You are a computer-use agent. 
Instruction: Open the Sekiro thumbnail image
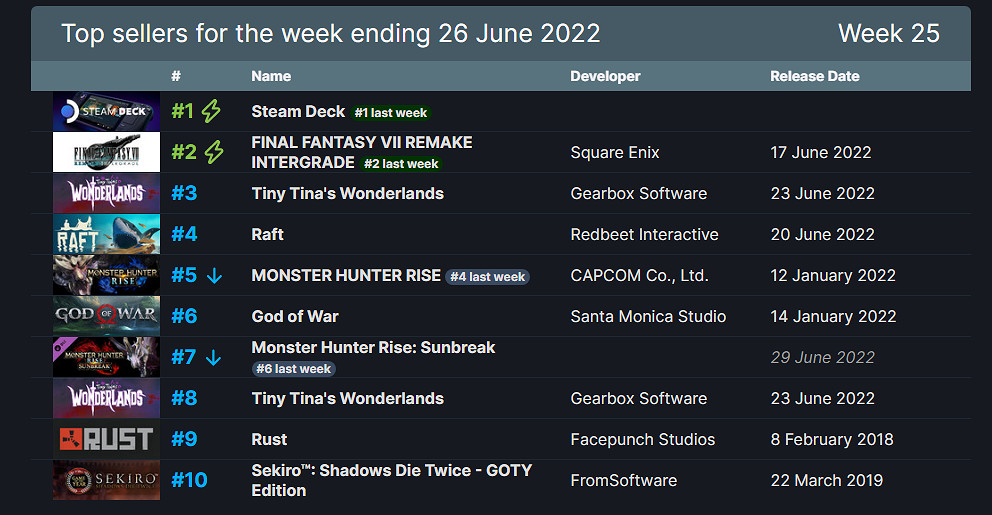pyautogui.click(x=106, y=480)
